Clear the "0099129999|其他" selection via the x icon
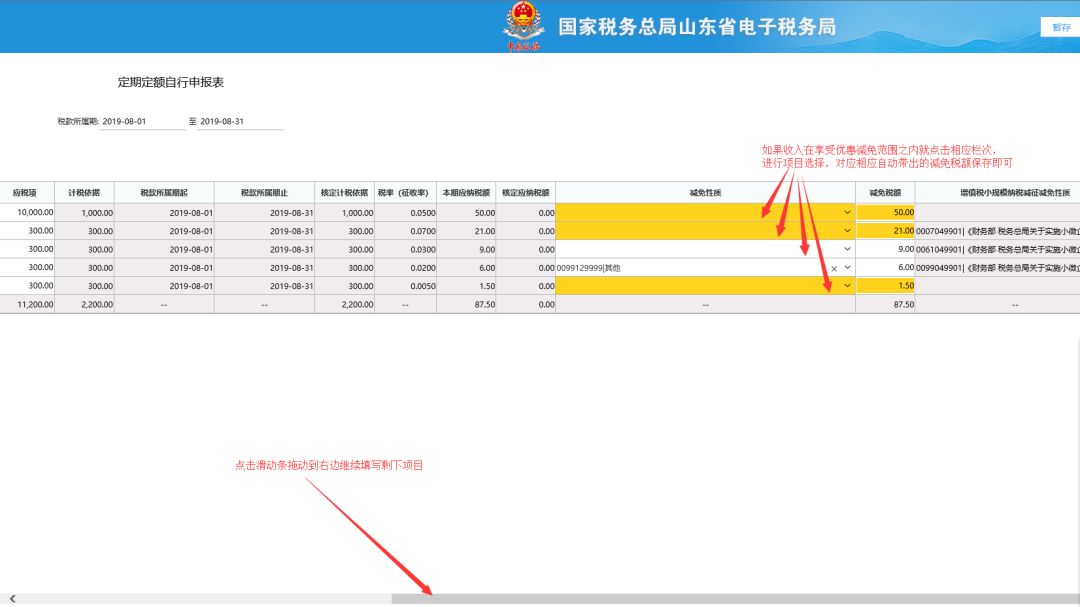Viewport: 1080px width, 607px height. tap(834, 267)
